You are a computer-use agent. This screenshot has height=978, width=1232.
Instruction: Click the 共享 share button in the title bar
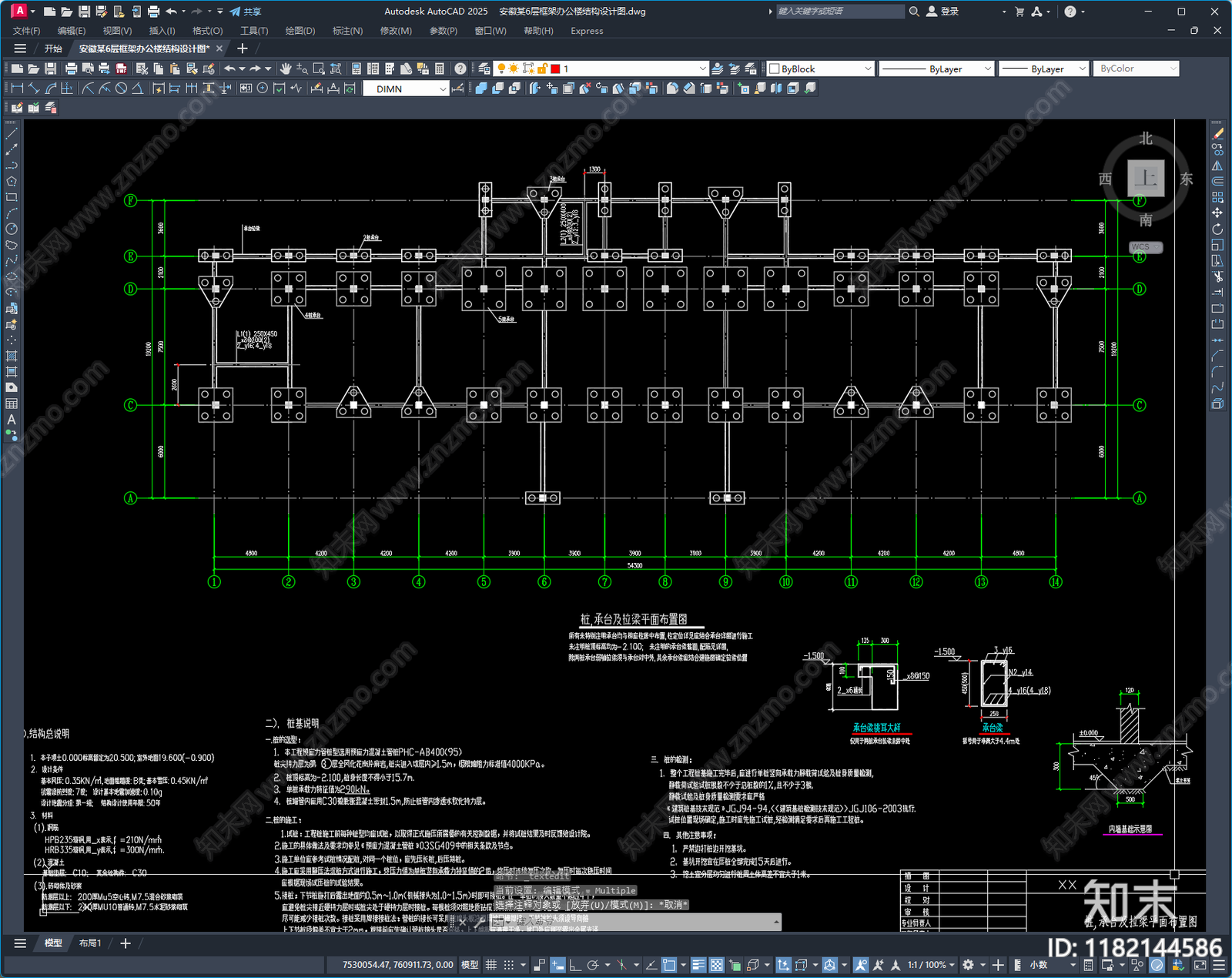click(x=246, y=12)
